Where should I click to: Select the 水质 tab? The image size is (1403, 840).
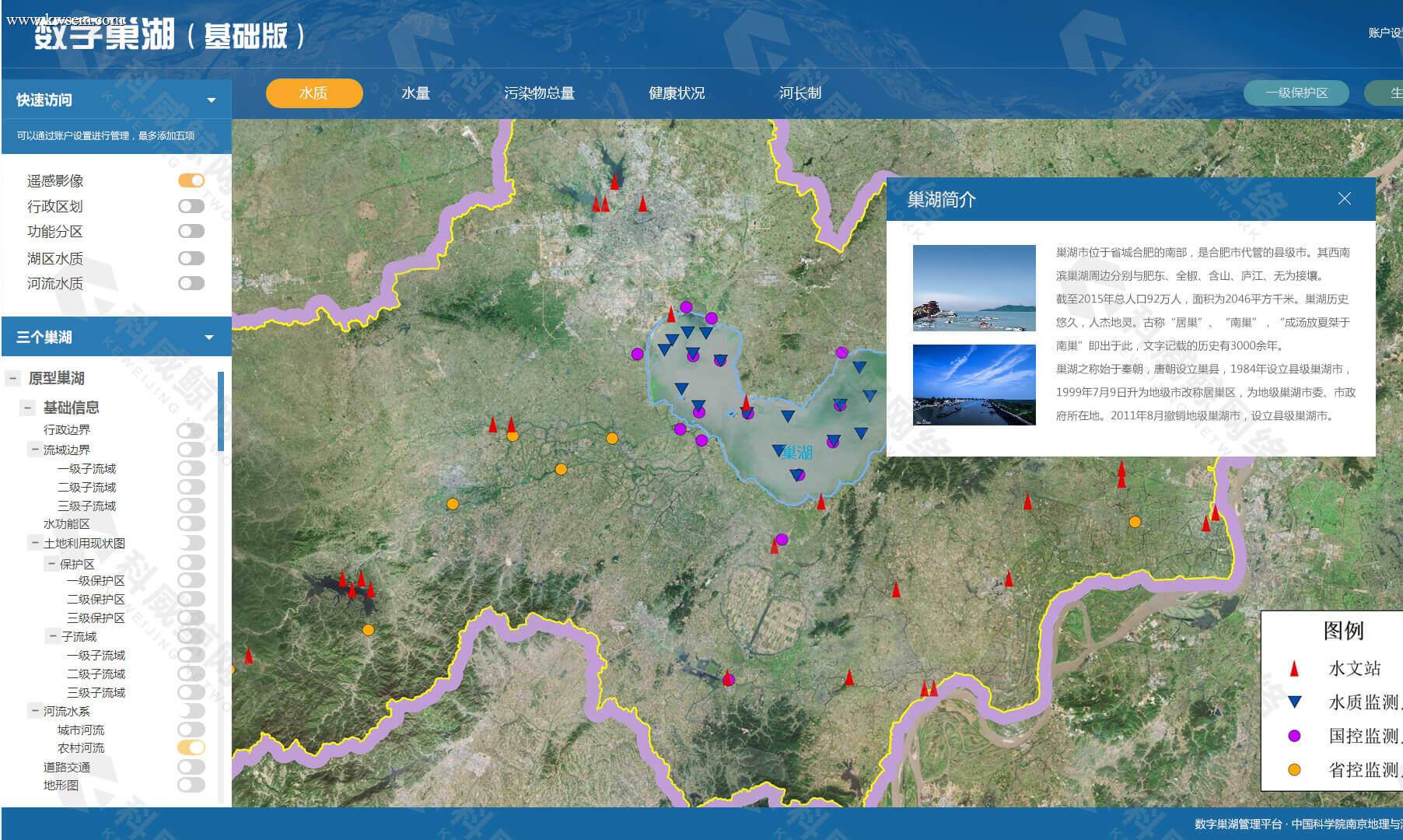point(314,93)
